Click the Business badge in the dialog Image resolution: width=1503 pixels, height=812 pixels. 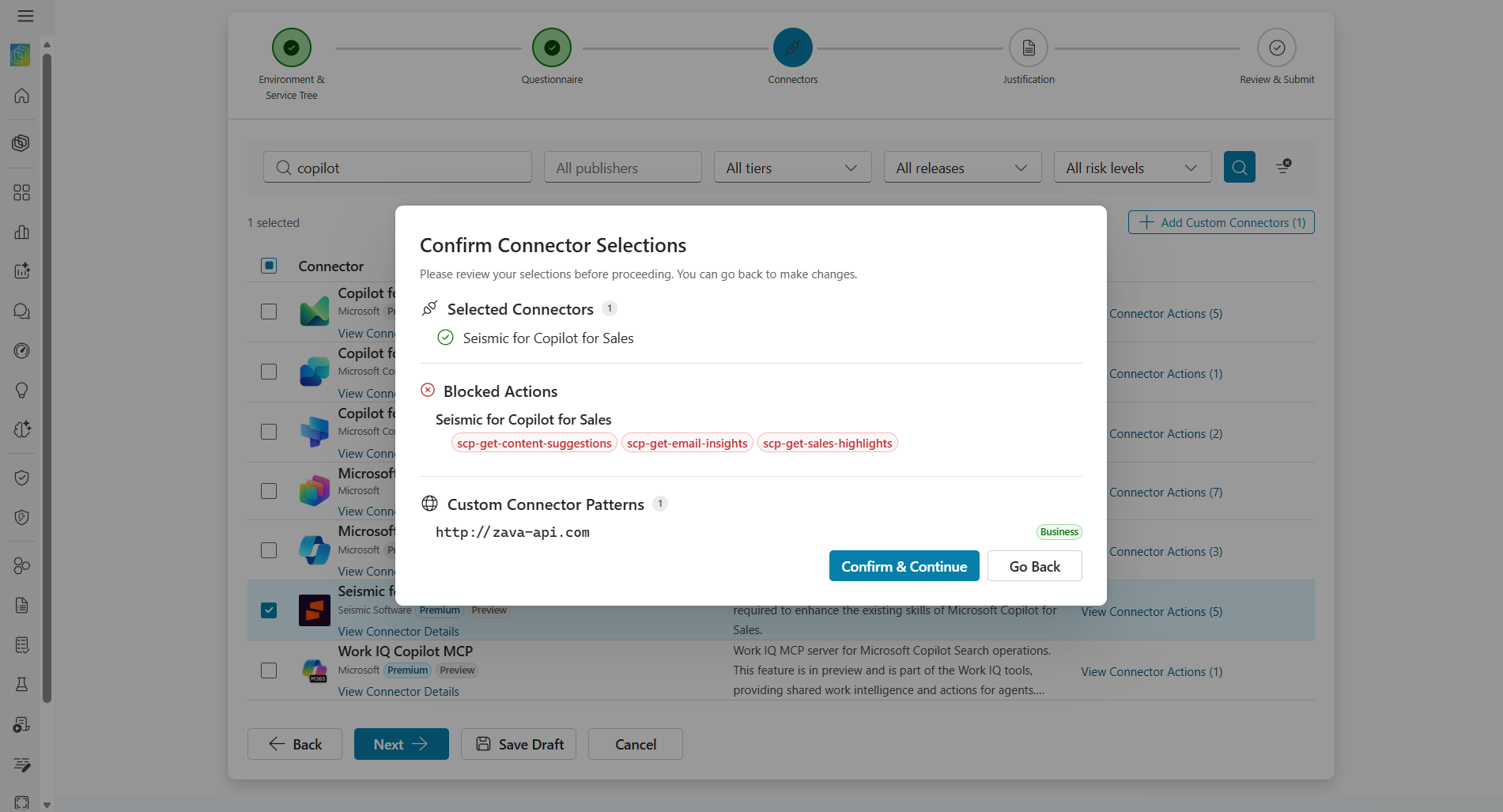click(1059, 532)
